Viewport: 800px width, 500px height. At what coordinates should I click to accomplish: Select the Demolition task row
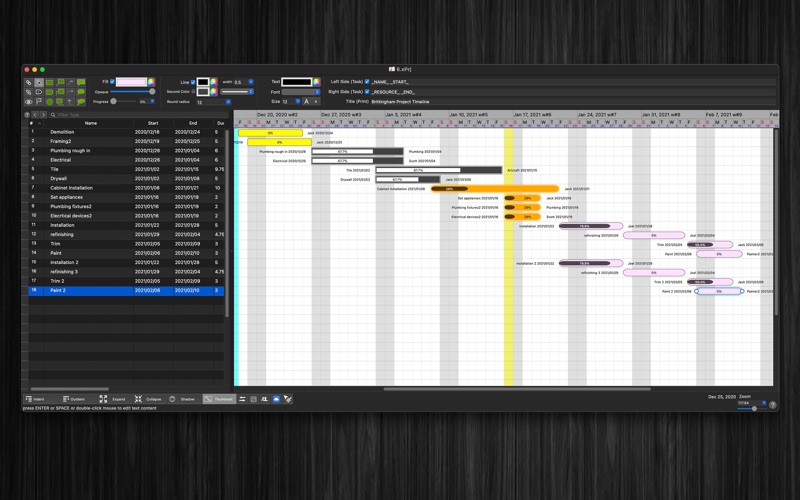tap(126, 132)
